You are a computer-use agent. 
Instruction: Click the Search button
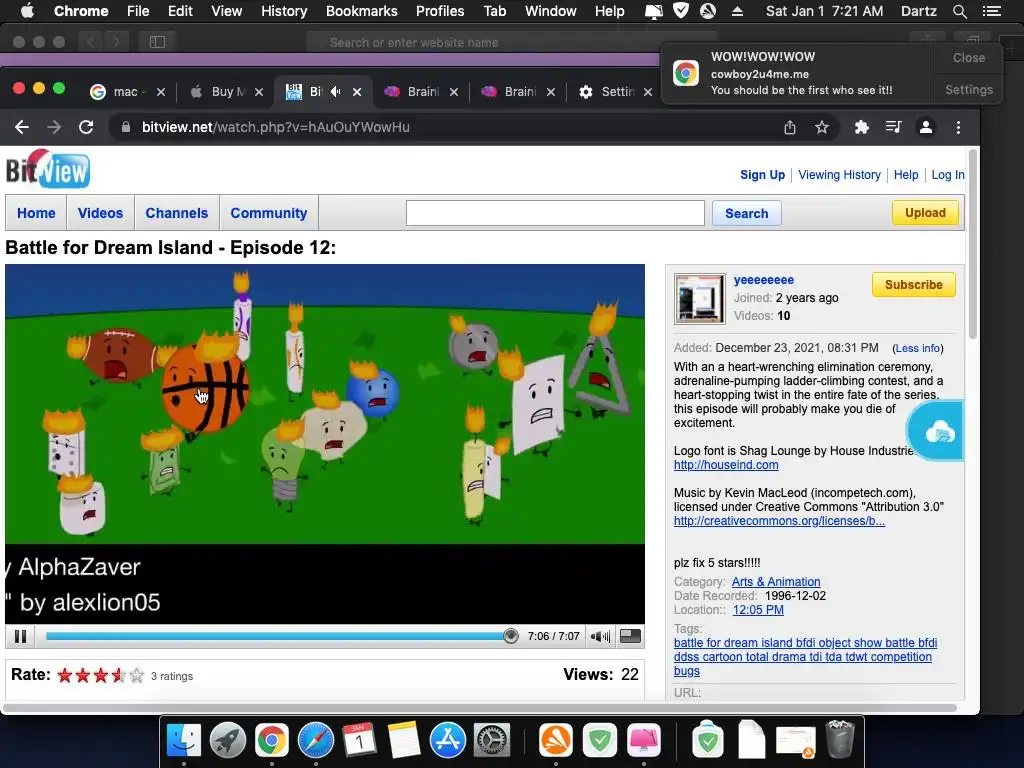click(746, 213)
